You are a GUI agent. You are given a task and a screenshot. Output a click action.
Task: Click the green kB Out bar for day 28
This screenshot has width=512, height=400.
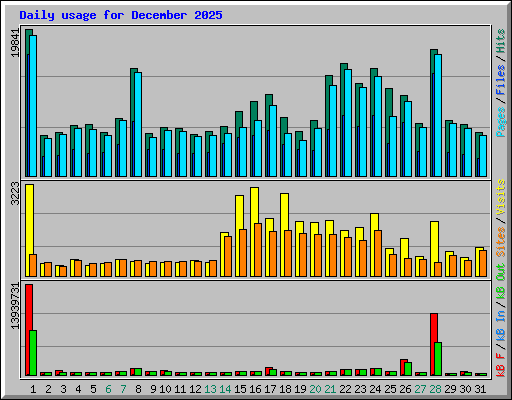point(438,359)
